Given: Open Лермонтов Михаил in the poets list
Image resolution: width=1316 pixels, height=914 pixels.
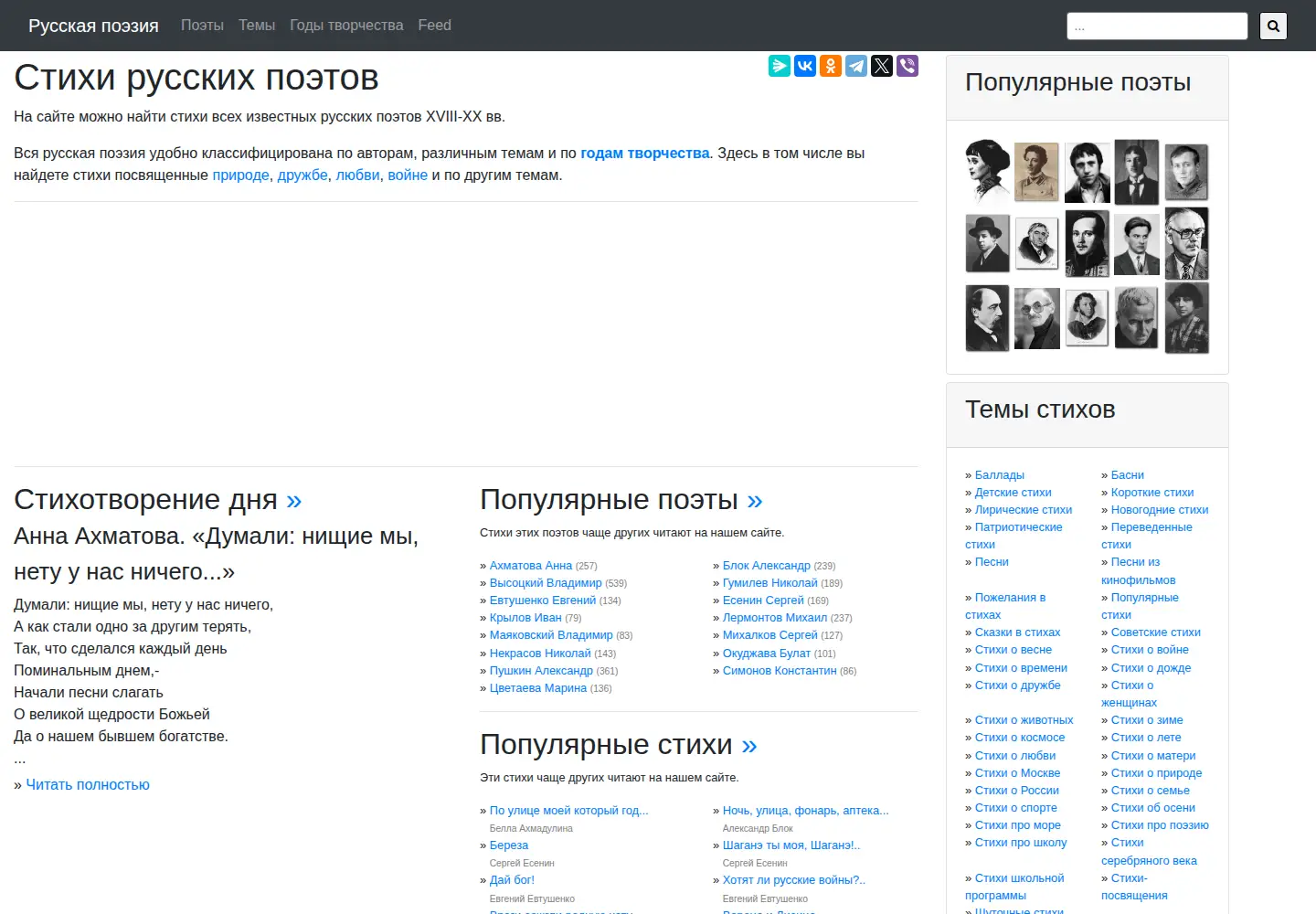Looking at the screenshot, I should (775, 618).
